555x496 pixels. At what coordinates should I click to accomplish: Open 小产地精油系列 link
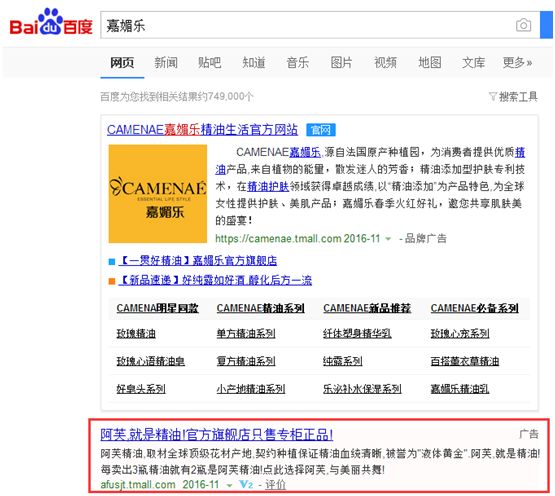click(x=251, y=389)
